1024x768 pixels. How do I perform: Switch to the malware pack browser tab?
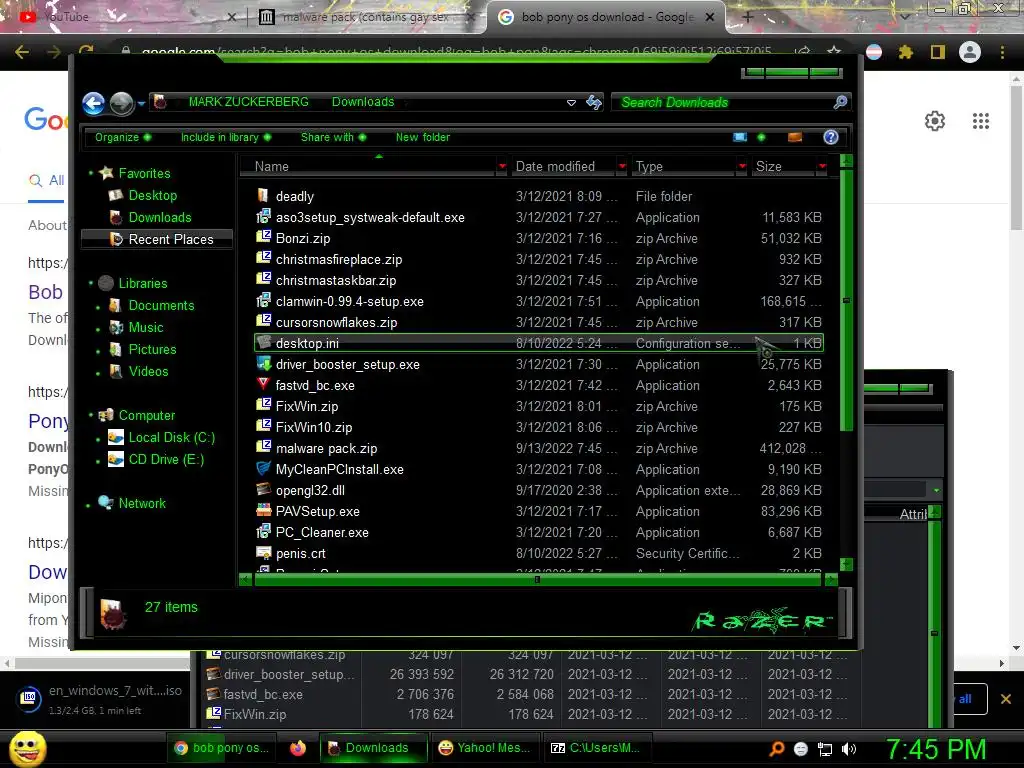(366, 17)
